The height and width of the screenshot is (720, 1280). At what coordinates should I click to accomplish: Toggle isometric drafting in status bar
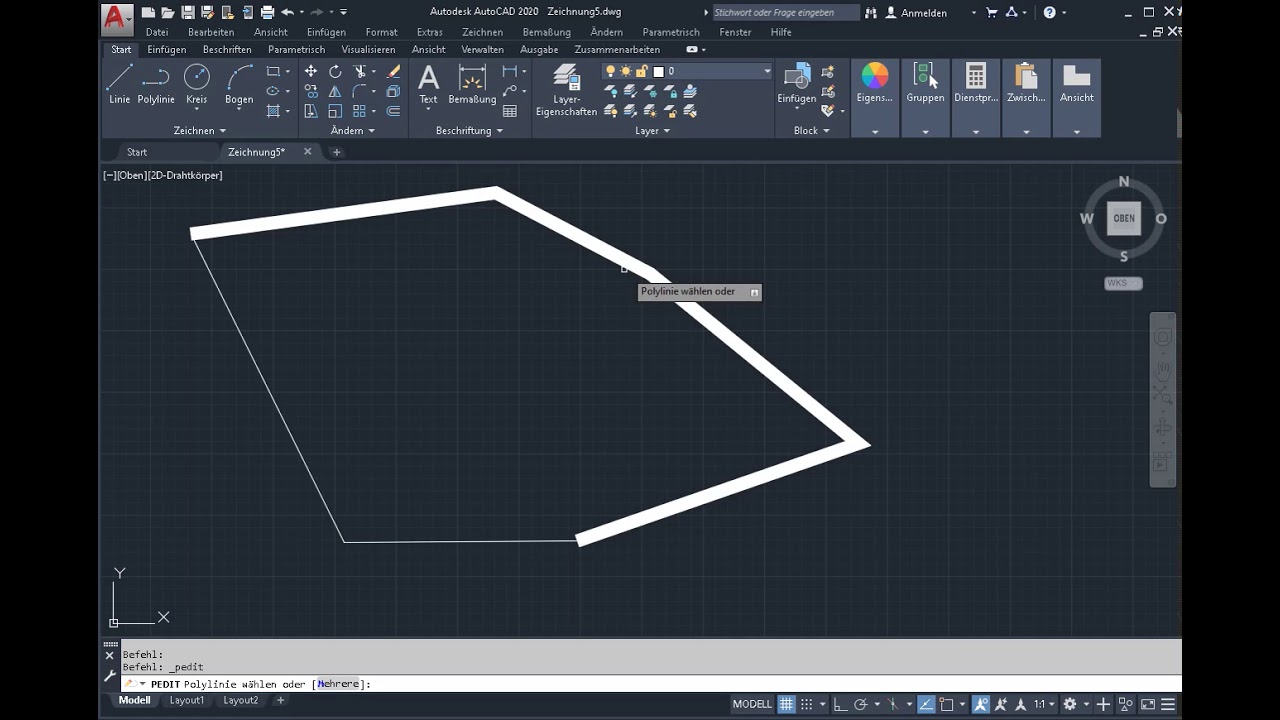(895, 704)
